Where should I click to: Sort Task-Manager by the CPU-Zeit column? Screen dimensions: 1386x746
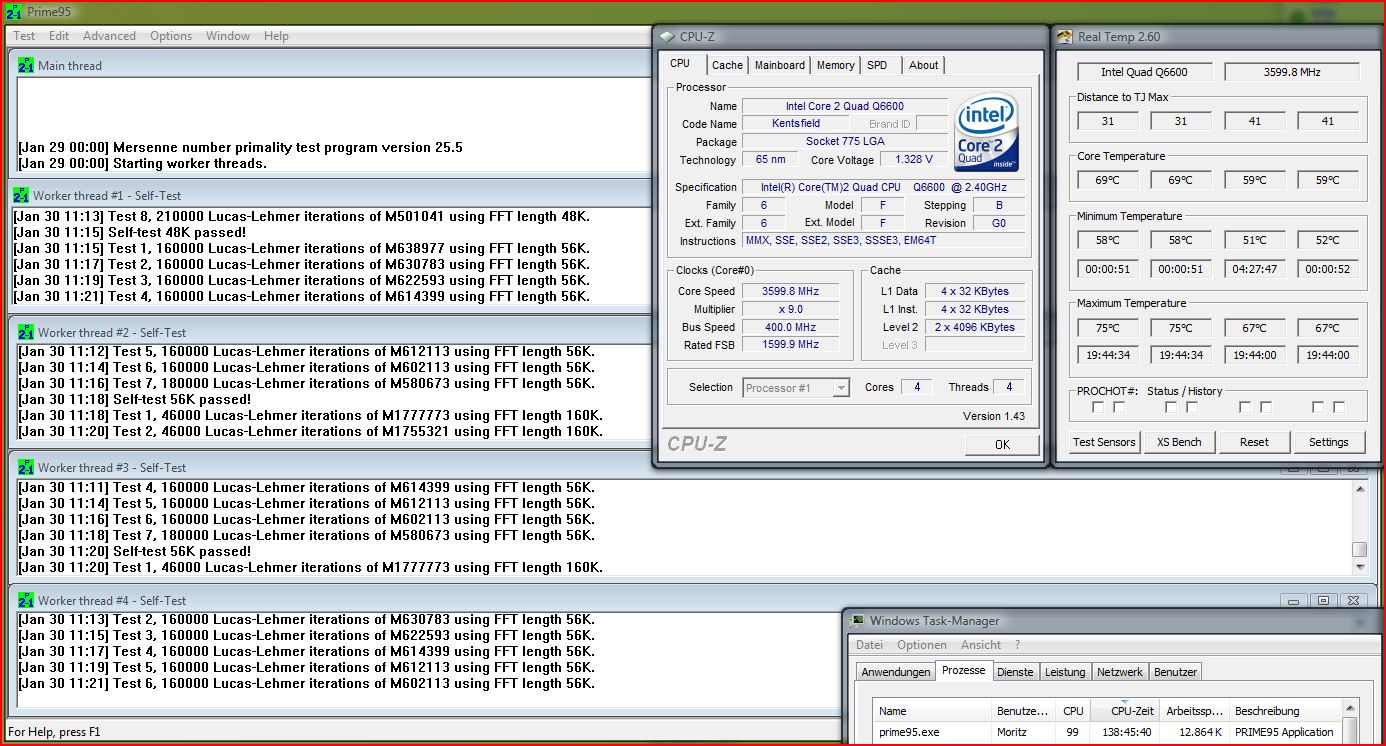click(x=1126, y=711)
